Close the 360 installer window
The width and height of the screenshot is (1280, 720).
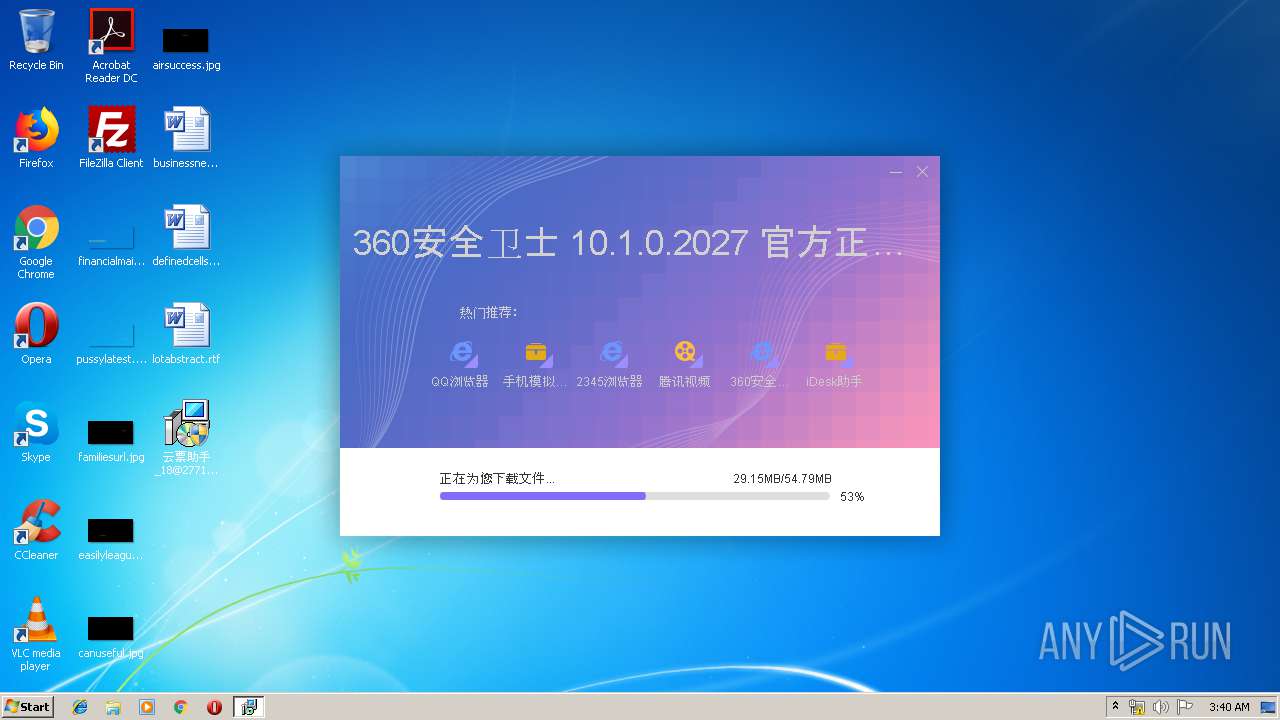coord(922,172)
